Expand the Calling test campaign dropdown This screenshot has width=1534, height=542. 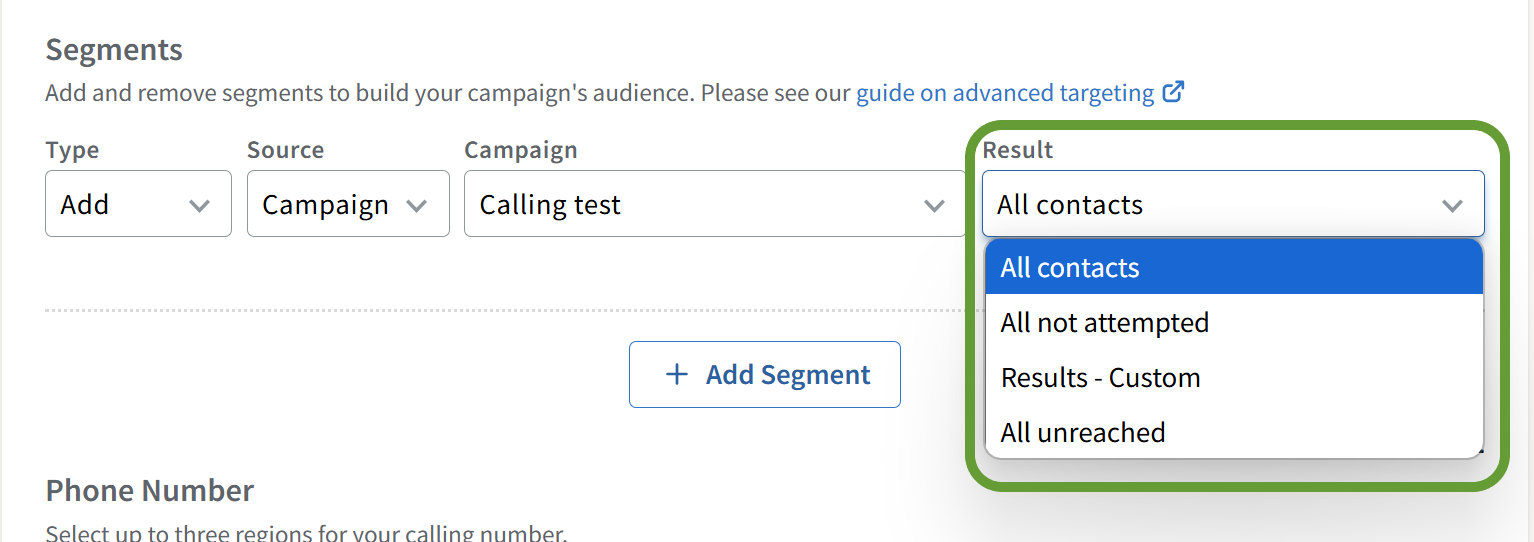pos(714,204)
